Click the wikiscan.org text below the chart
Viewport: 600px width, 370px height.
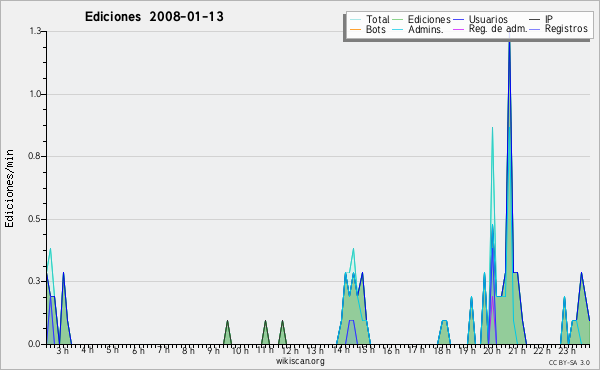300,361
